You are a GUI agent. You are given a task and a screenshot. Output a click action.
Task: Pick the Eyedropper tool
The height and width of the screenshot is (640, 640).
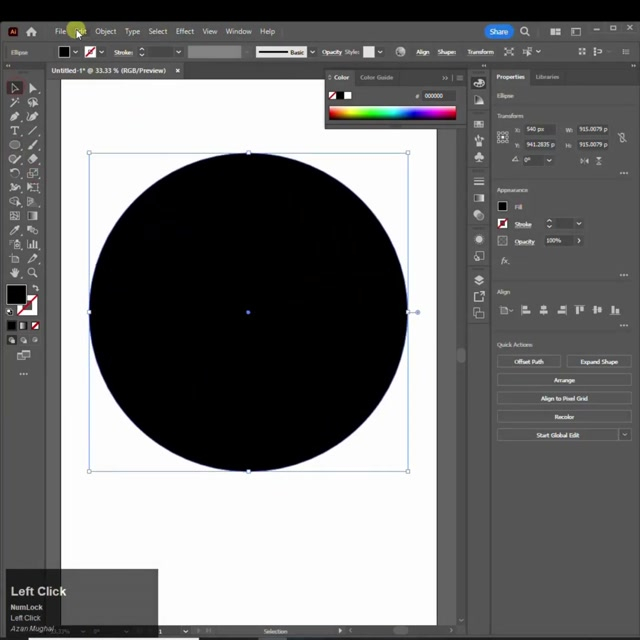15,230
